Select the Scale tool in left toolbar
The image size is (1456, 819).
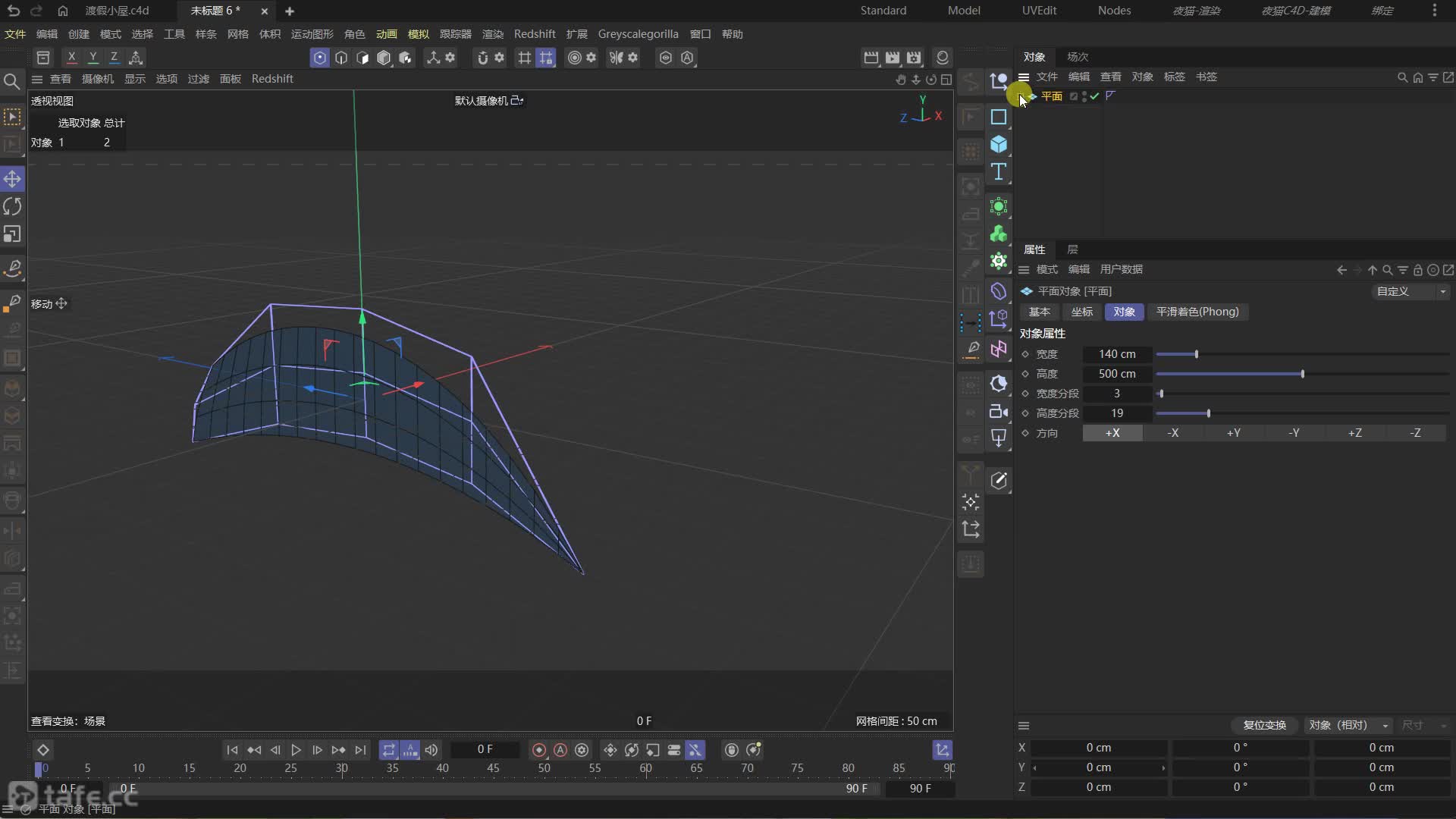coord(12,234)
